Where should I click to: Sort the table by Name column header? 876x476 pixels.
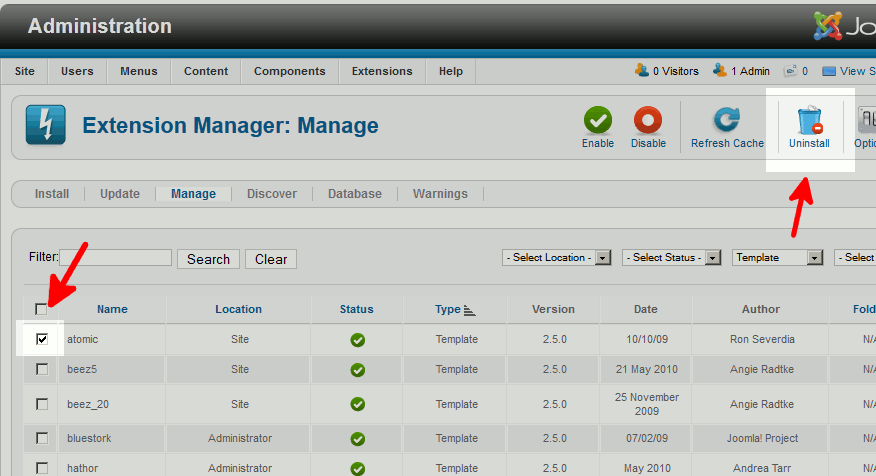[112, 310]
